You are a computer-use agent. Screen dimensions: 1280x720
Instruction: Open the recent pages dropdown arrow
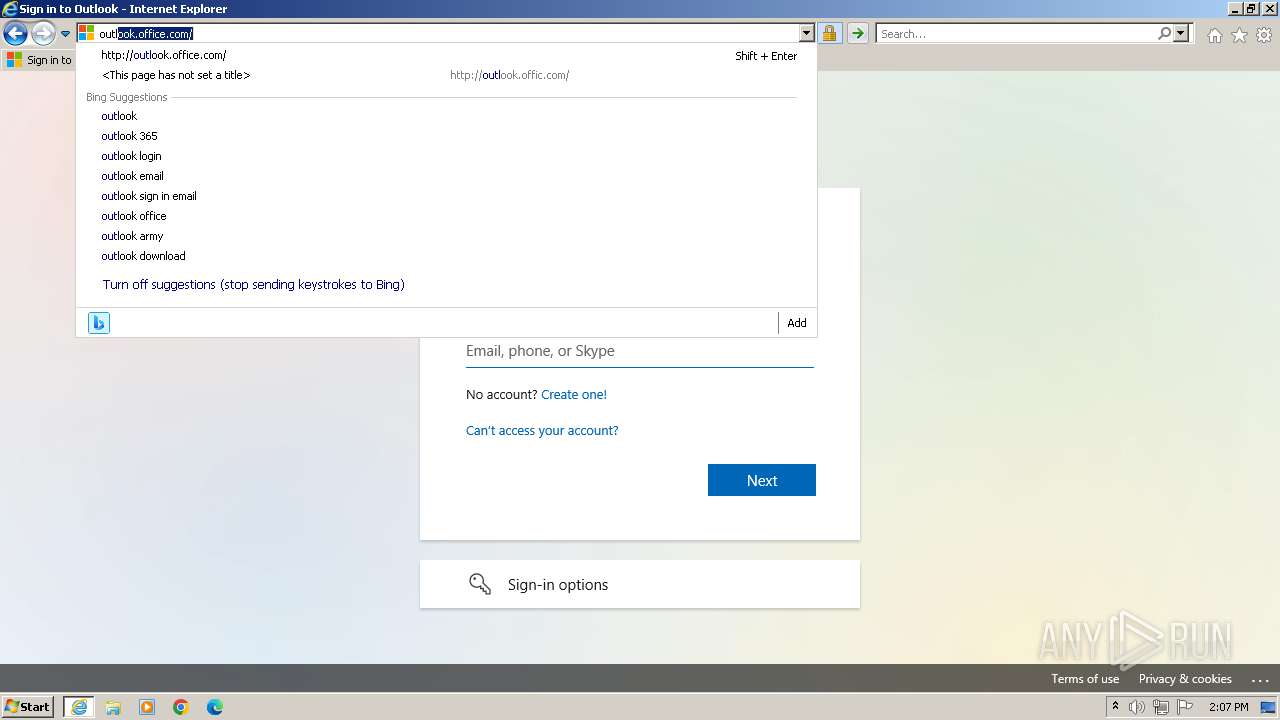click(x=66, y=34)
